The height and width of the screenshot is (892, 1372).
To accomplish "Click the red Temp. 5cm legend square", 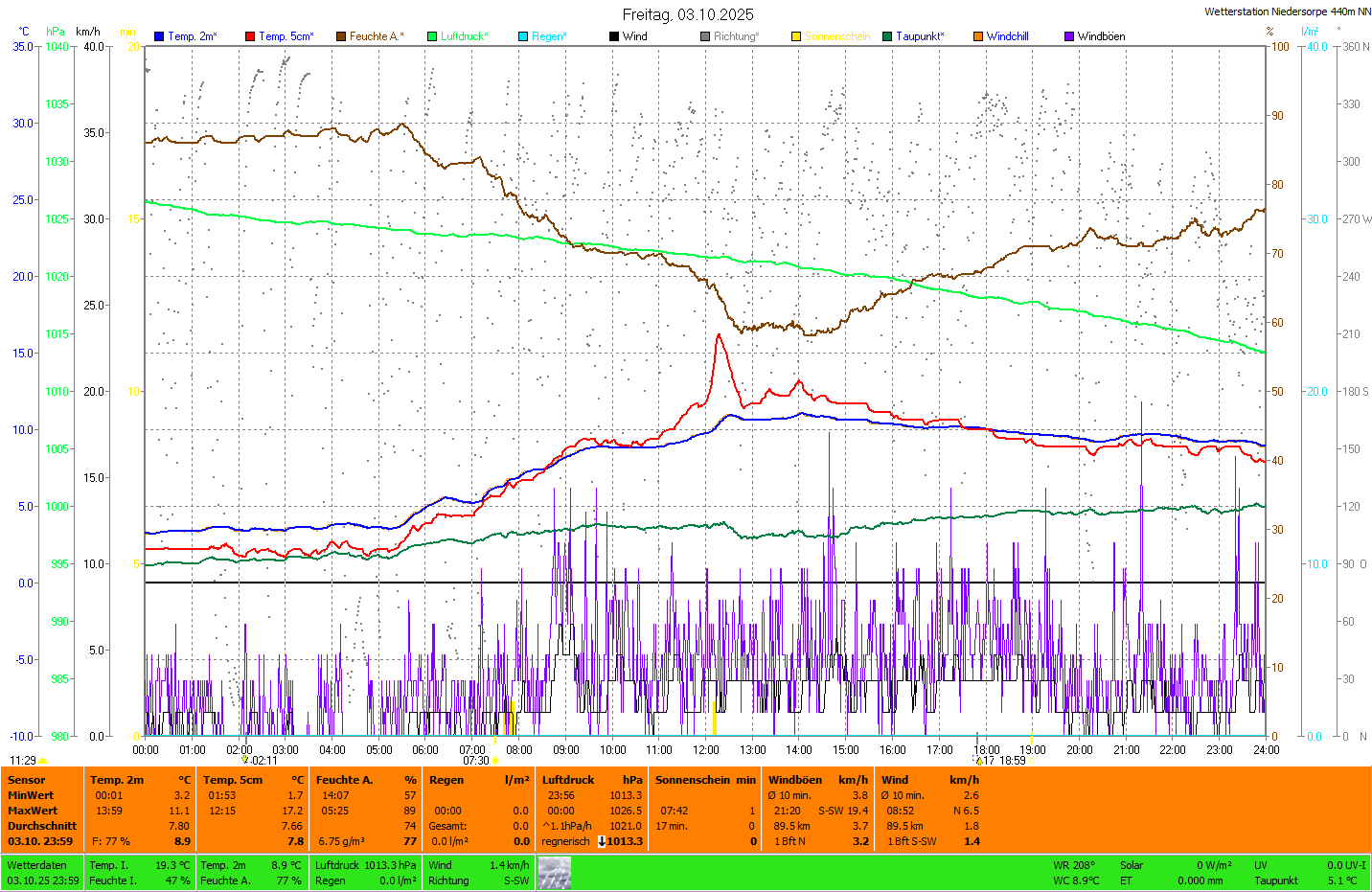I will tap(250, 36).
